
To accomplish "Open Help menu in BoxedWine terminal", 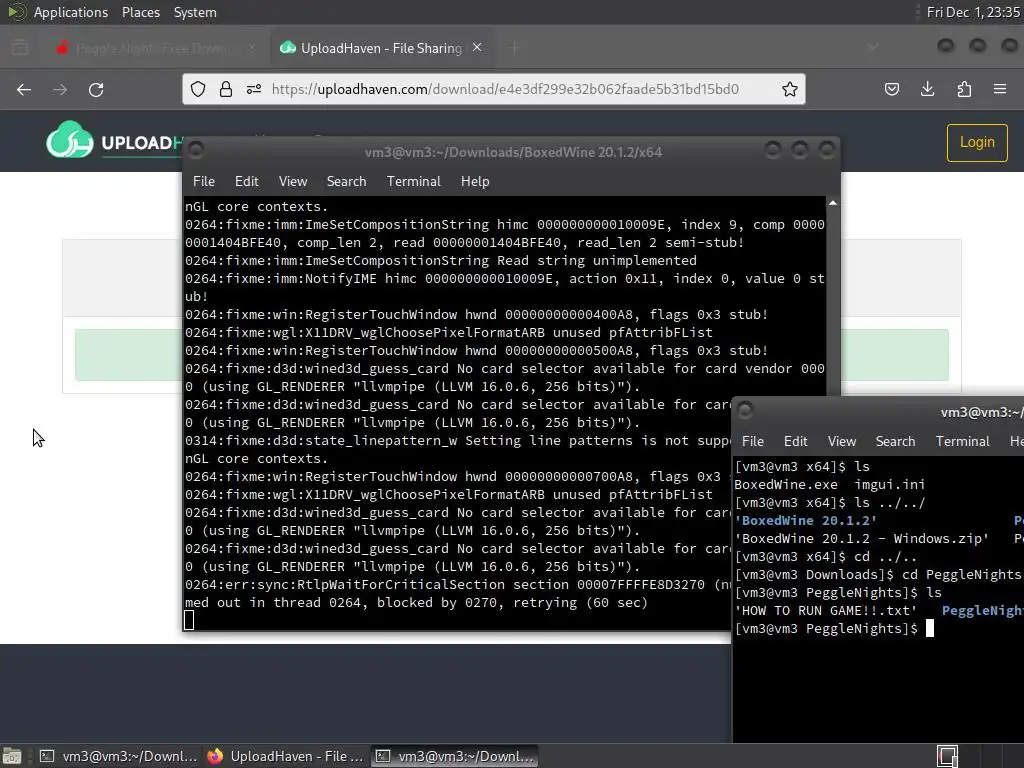I will (x=475, y=182).
